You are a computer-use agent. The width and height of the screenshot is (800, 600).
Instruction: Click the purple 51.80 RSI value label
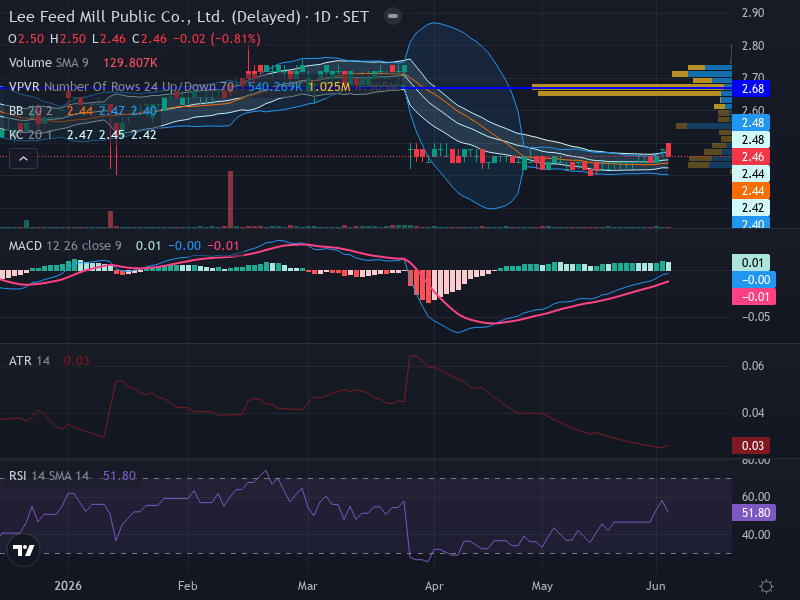click(754, 513)
